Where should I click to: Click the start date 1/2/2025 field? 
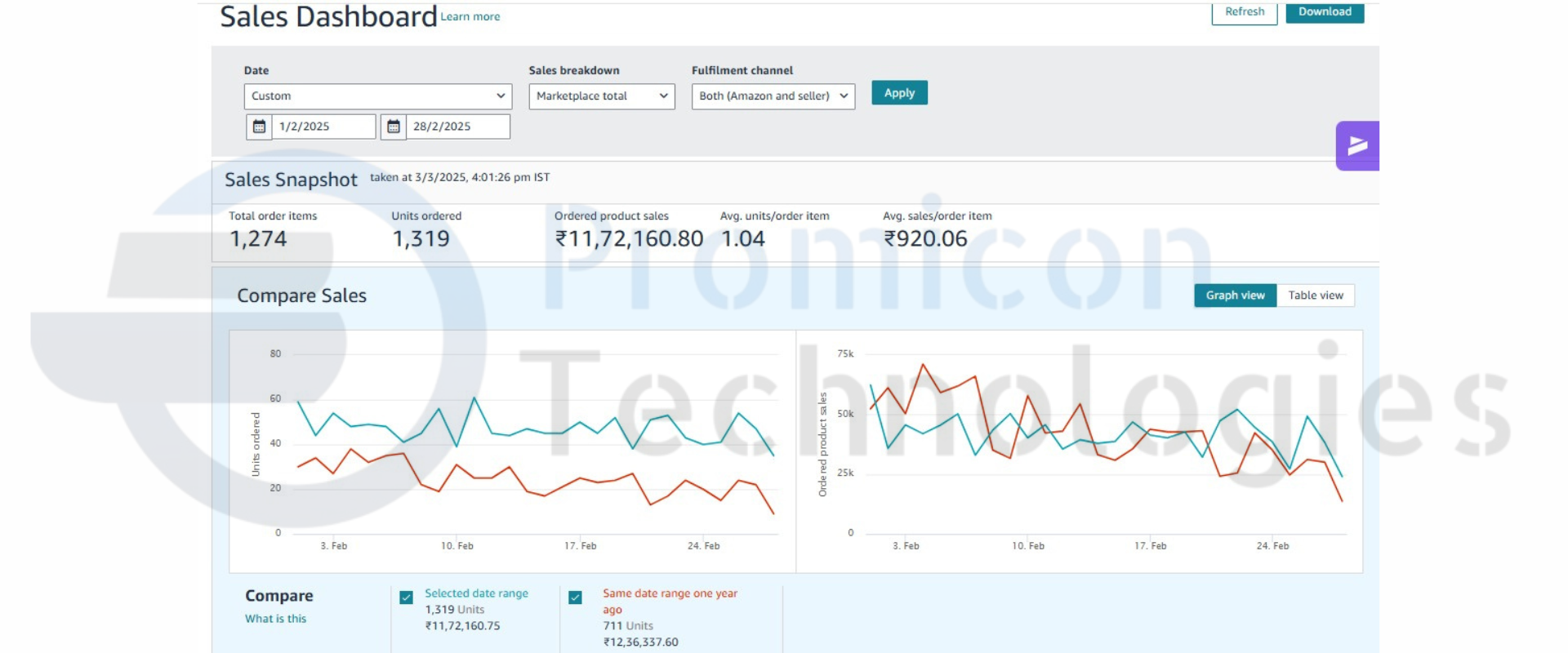point(323,127)
